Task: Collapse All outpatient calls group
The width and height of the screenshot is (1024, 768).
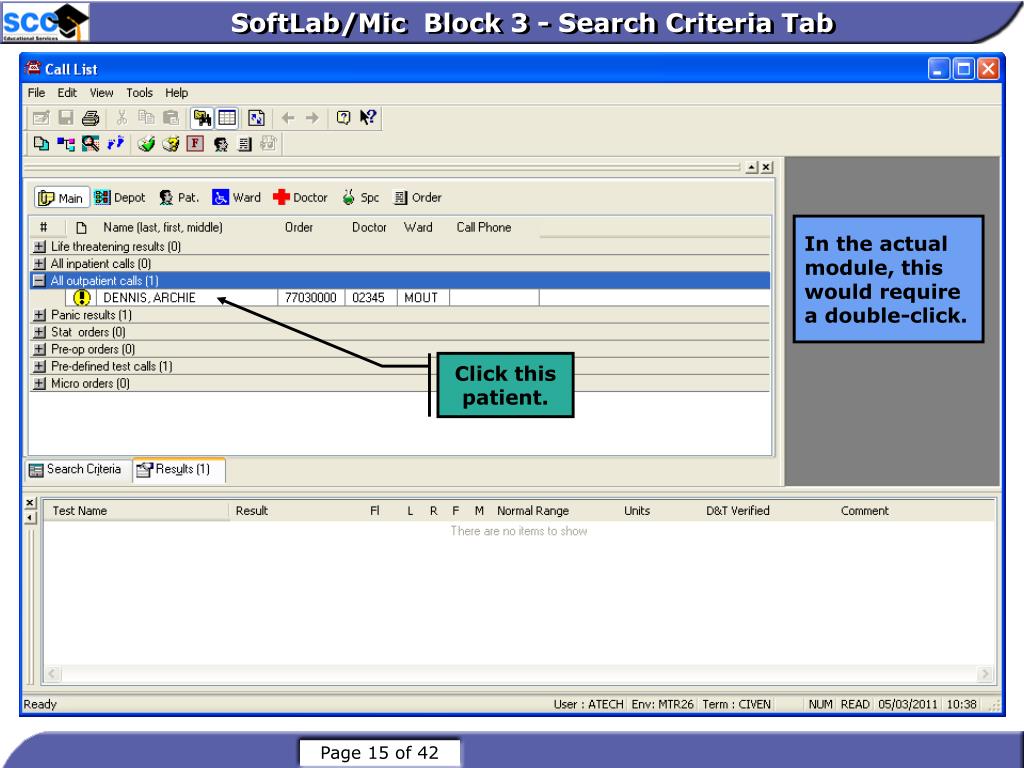Action: coord(39,281)
